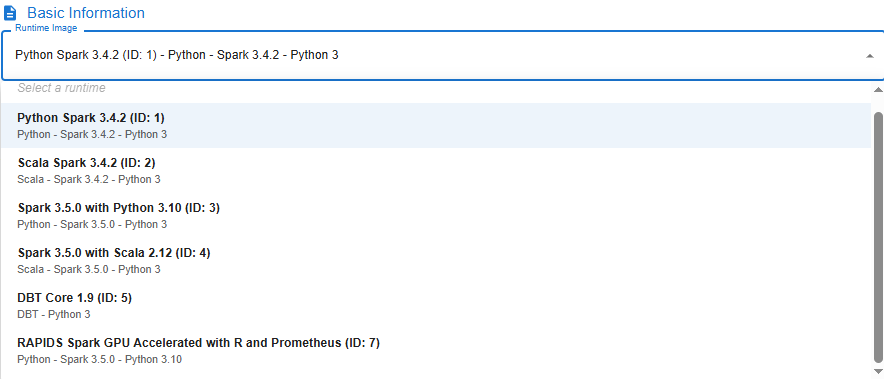This screenshot has width=884, height=379.
Task: Click the 'Select a runtime' placeholder entry
Action: (61, 88)
